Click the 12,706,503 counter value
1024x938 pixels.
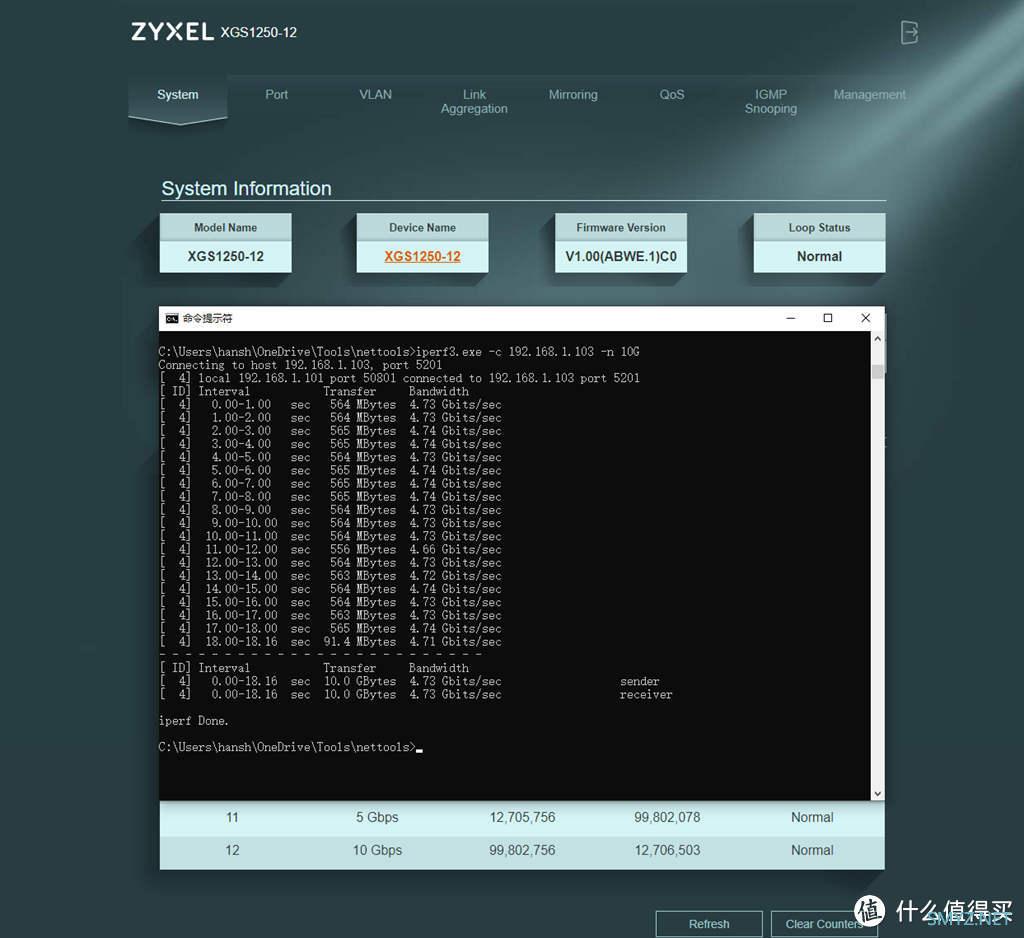click(x=667, y=850)
